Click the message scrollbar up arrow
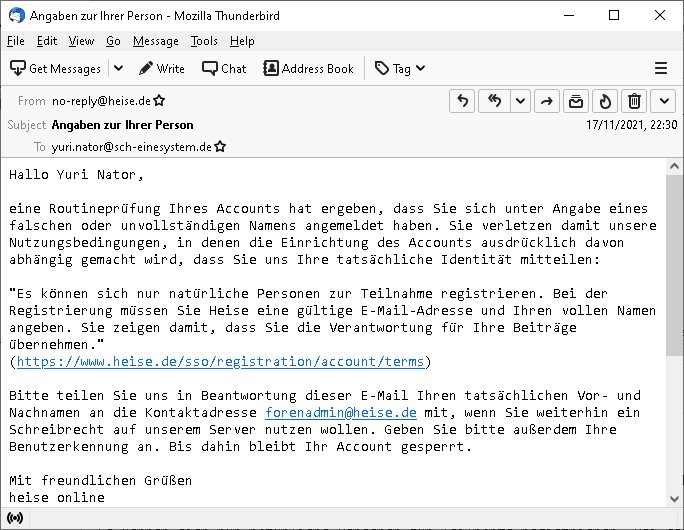 [674, 166]
